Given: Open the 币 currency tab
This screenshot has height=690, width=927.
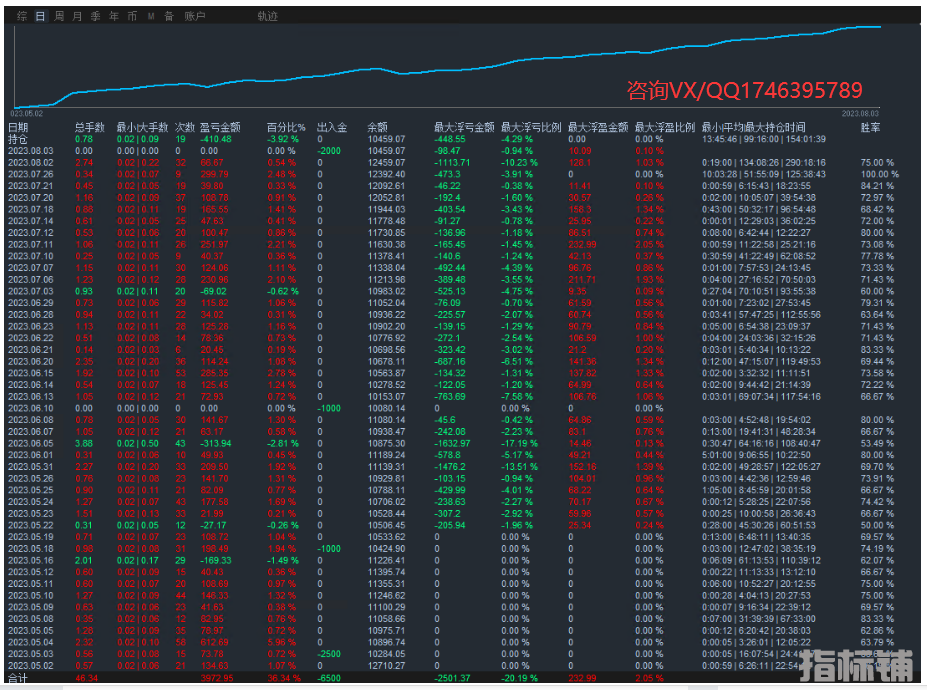Looking at the screenshot, I should [x=131, y=16].
